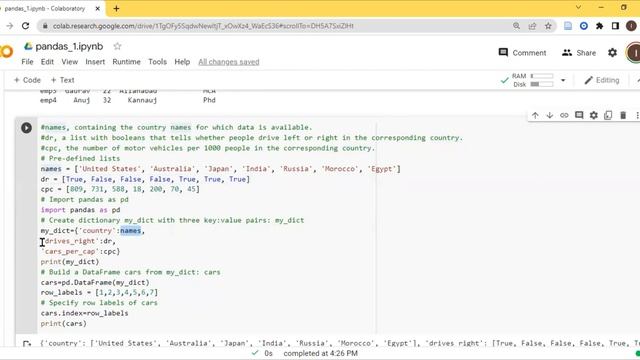The image size is (640, 360).
Task: Open the Edit menu
Action: [47, 62]
